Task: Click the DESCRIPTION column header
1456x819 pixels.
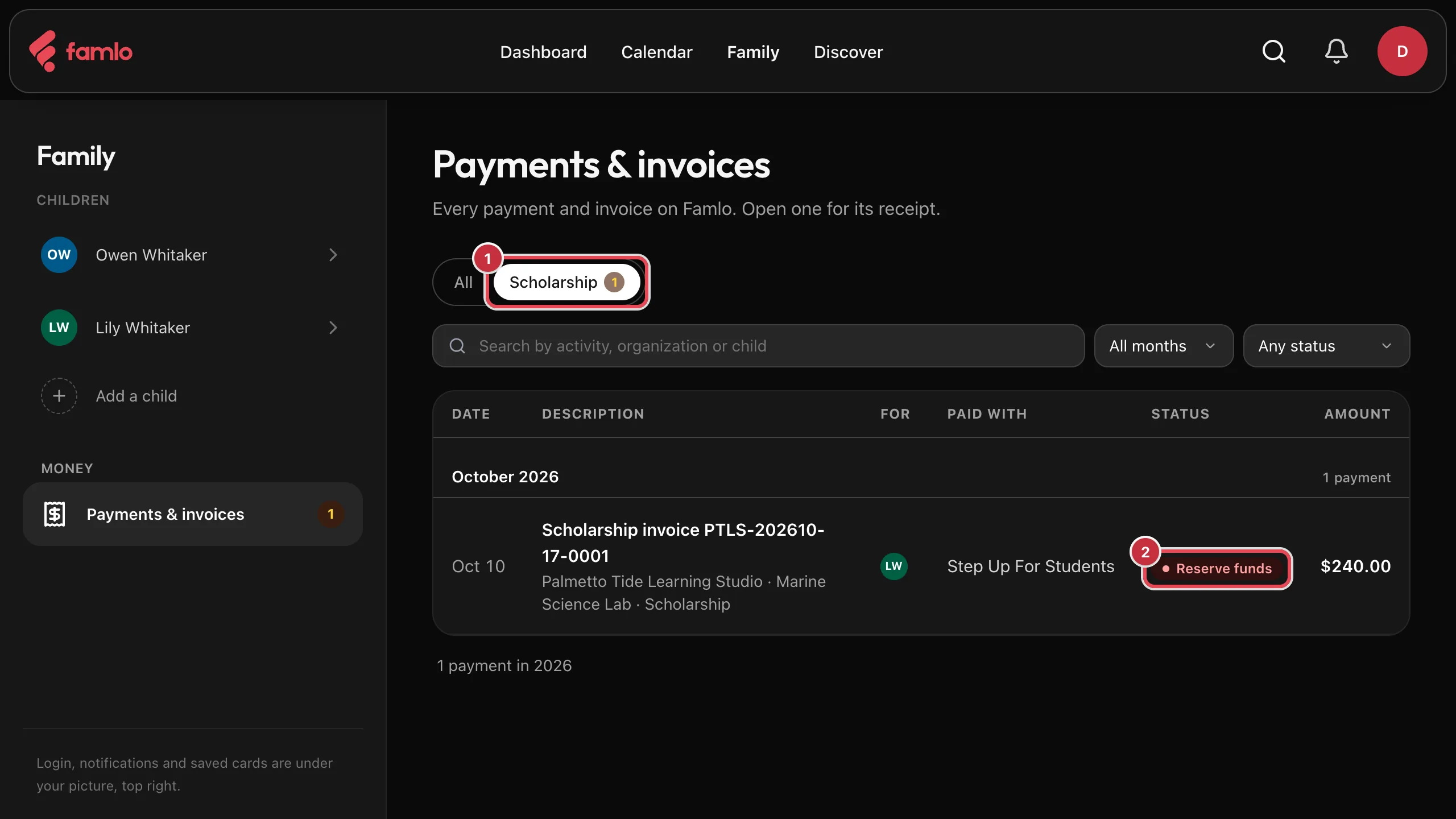Action: pyautogui.click(x=593, y=414)
